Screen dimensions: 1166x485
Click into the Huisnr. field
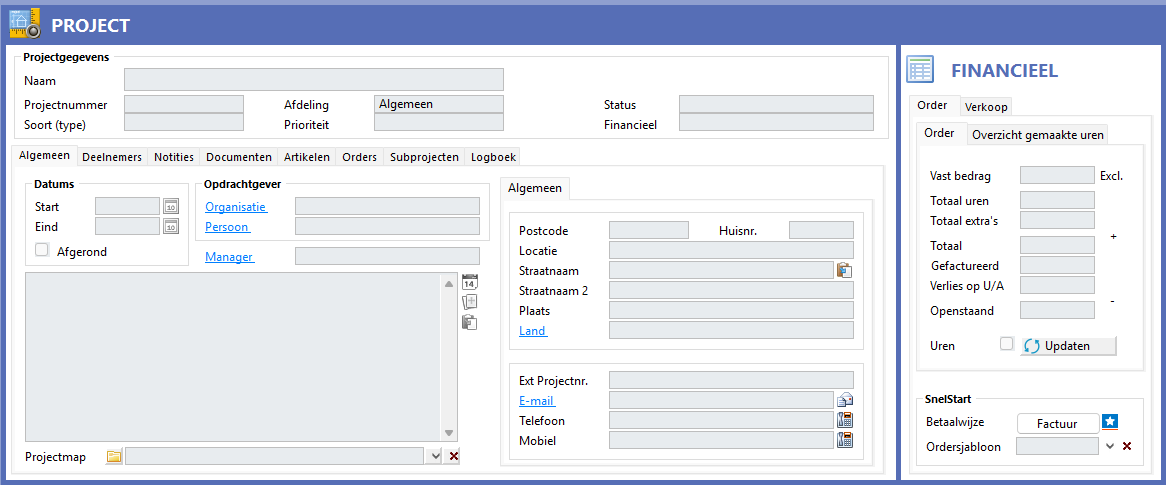(822, 230)
